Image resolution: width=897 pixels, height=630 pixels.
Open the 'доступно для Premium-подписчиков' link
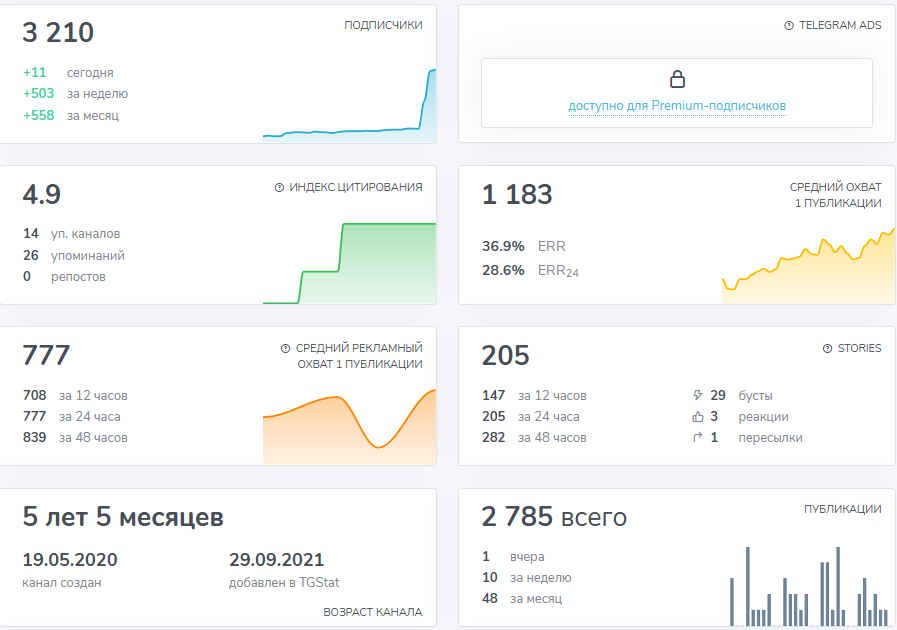click(x=677, y=106)
